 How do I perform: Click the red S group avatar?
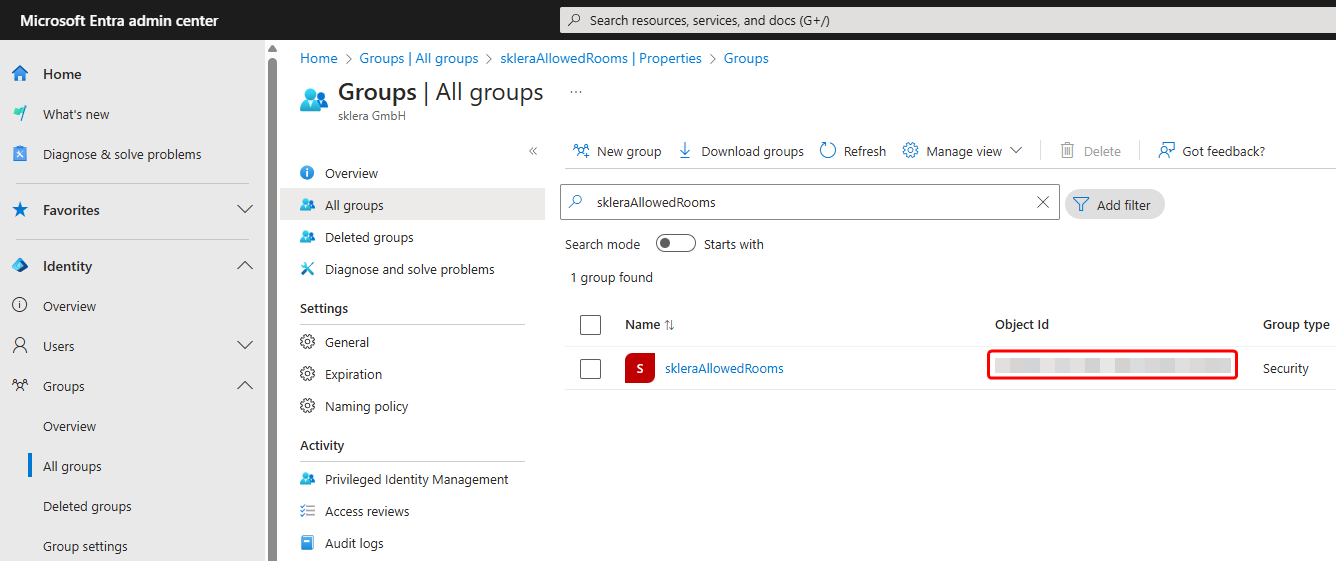coord(640,368)
